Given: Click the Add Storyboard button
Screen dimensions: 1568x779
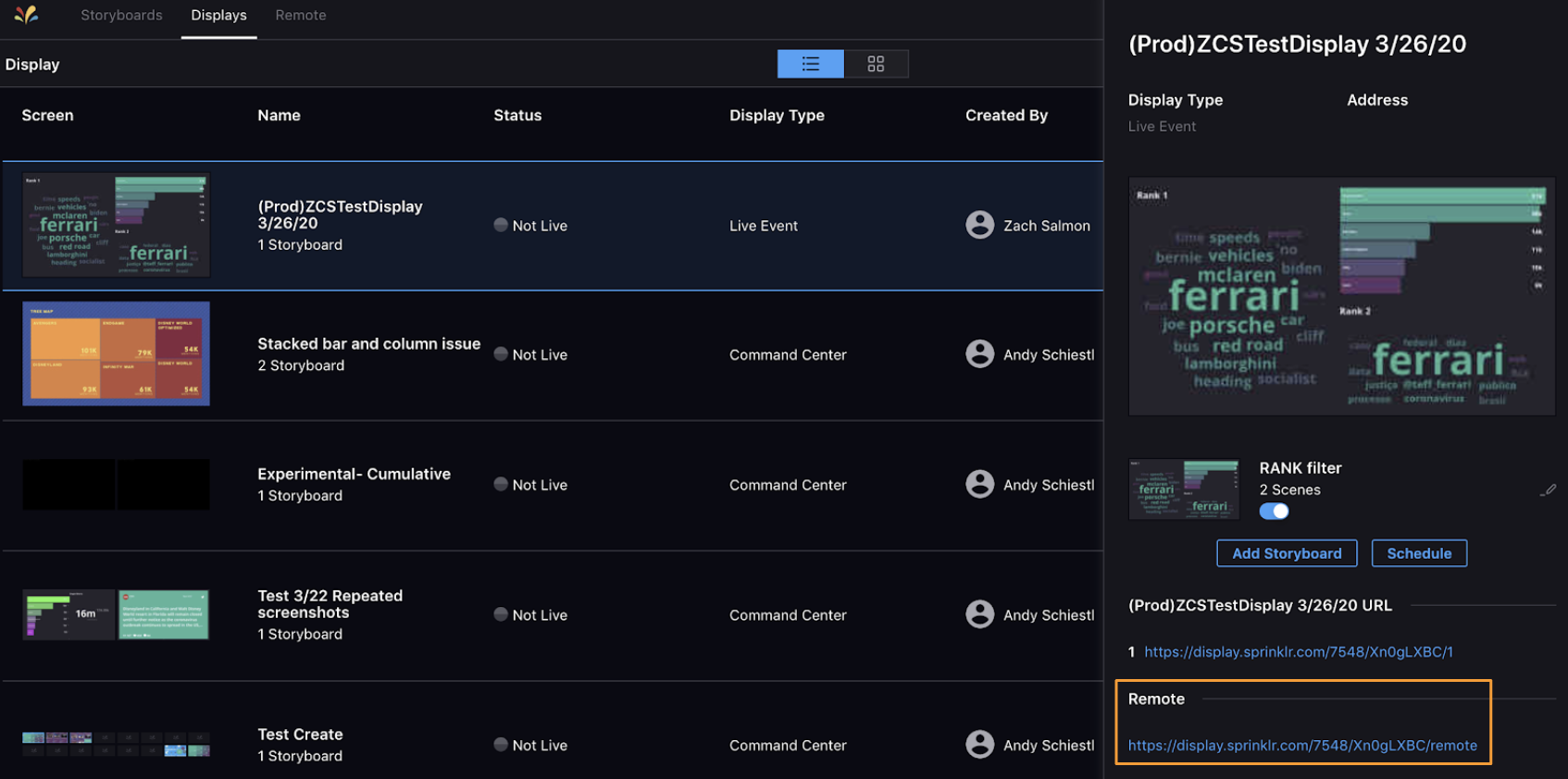Looking at the screenshot, I should point(1287,553).
